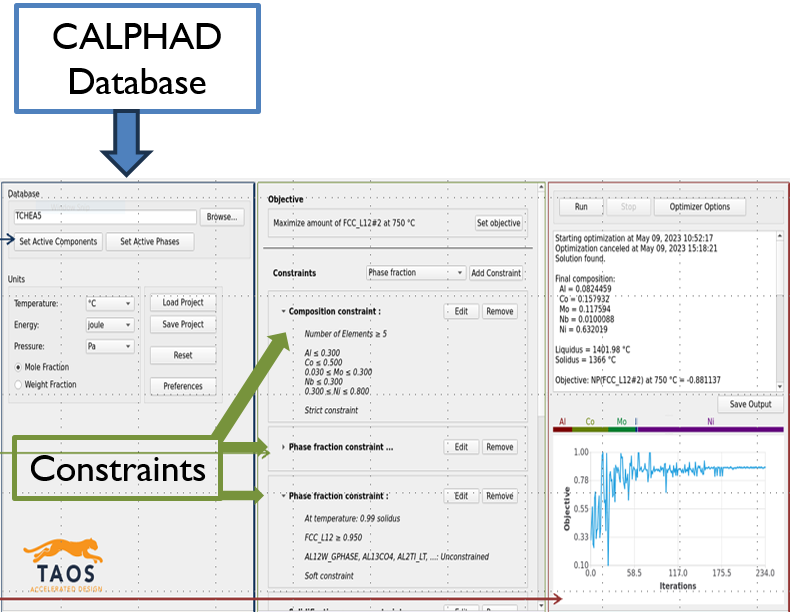Remove the 0.99 solidus phase fraction constraint
Image resolution: width=790 pixels, height=612 pixels.
[499, 496]
